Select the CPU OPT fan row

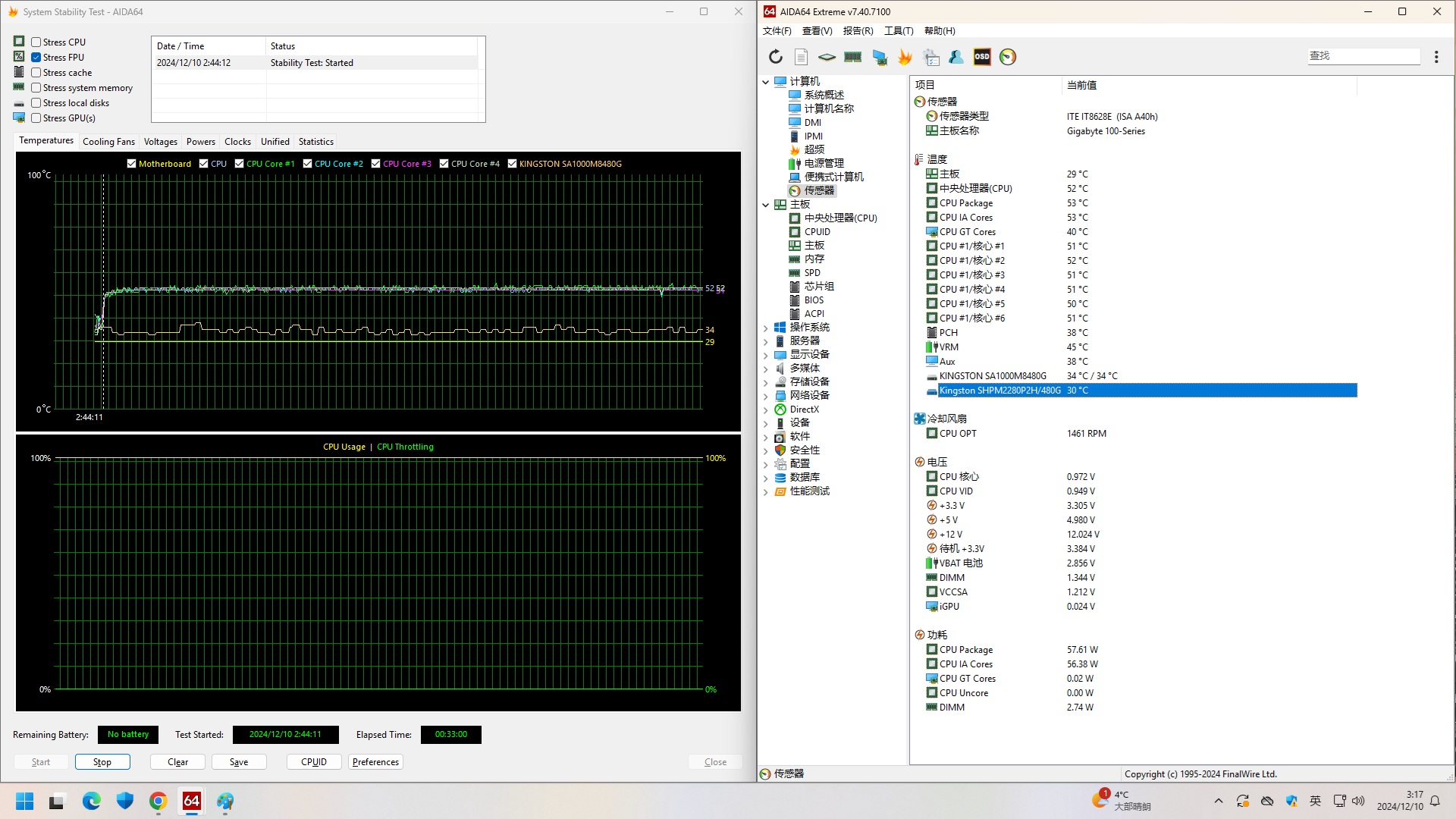(x=1141, y=434)
